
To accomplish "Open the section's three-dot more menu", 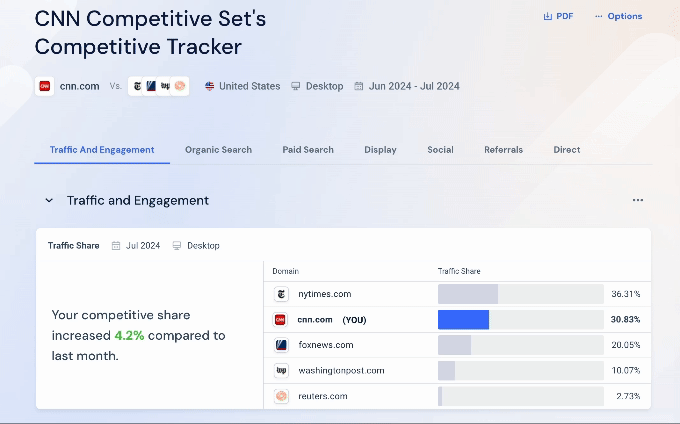I will coord(638,200).
